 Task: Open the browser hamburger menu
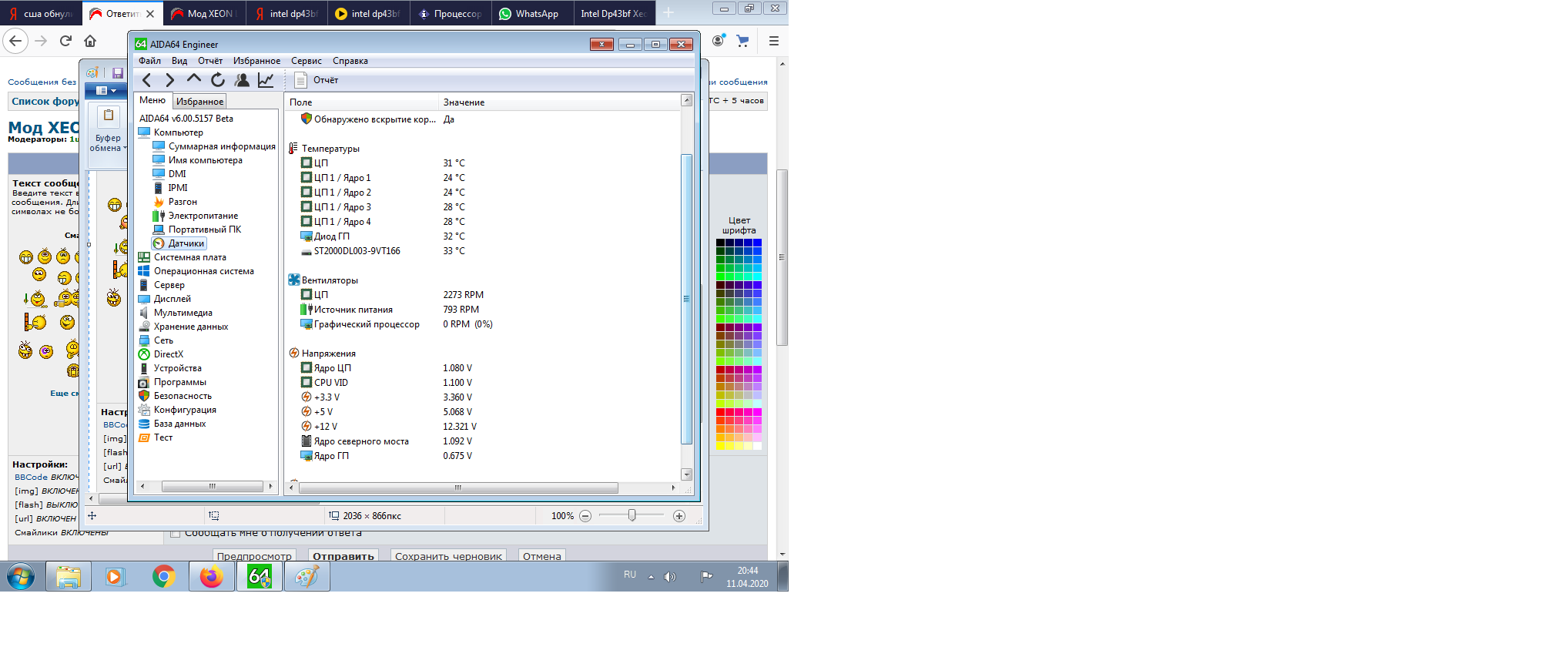pos(773,41)
